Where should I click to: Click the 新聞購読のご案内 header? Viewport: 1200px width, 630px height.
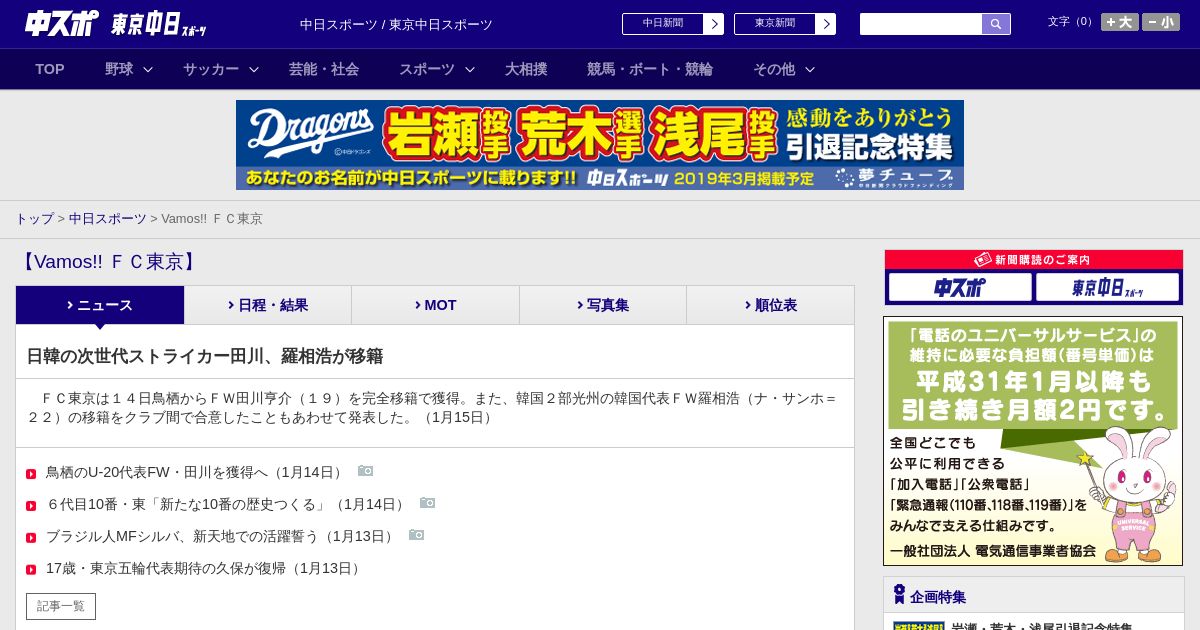tap(1033, 259)
